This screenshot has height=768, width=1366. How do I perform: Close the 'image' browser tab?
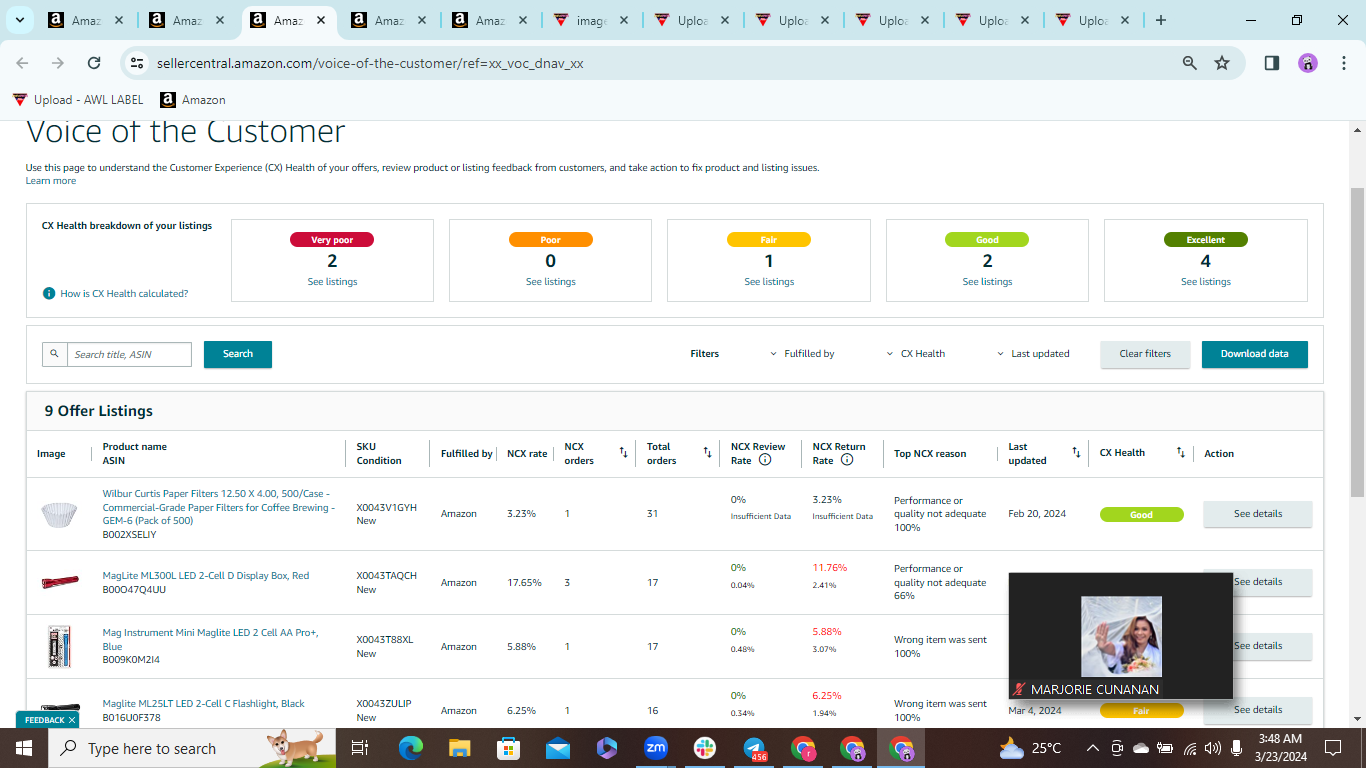(625, 20)
